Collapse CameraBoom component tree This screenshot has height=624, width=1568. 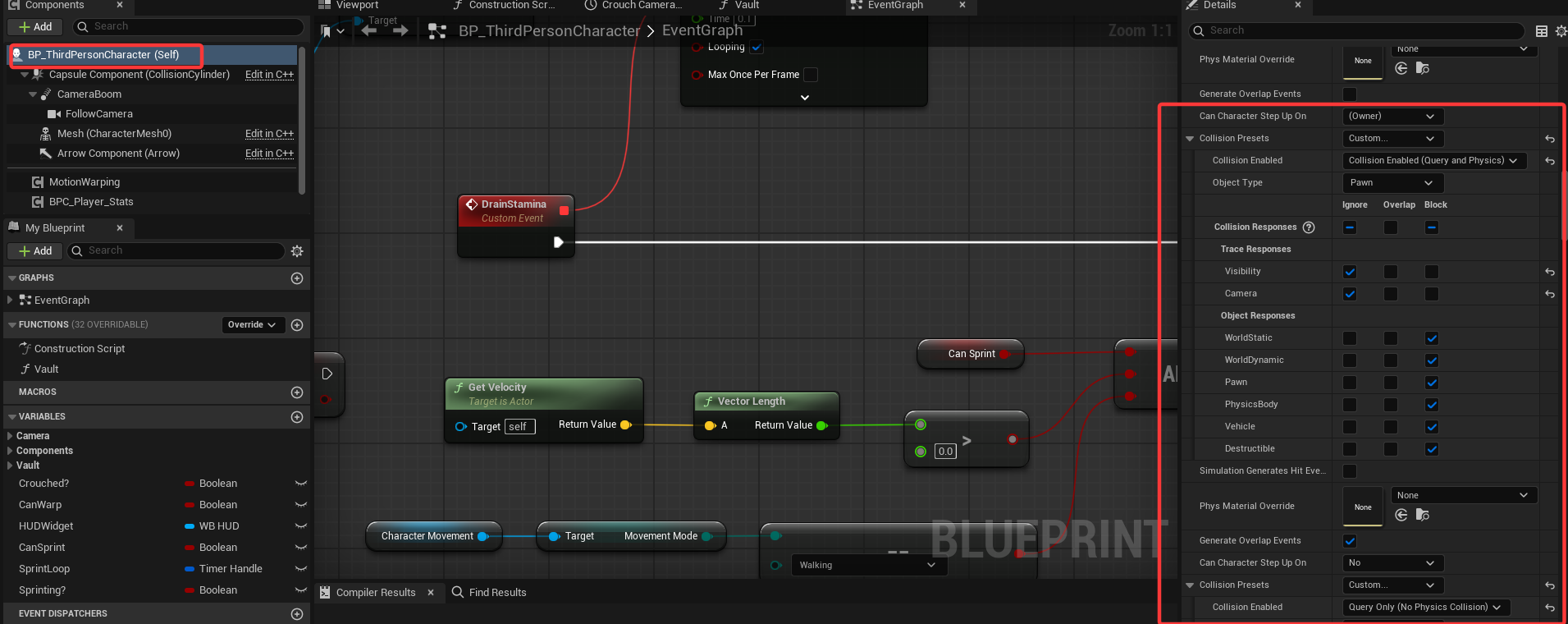click(x=33, y=94)
